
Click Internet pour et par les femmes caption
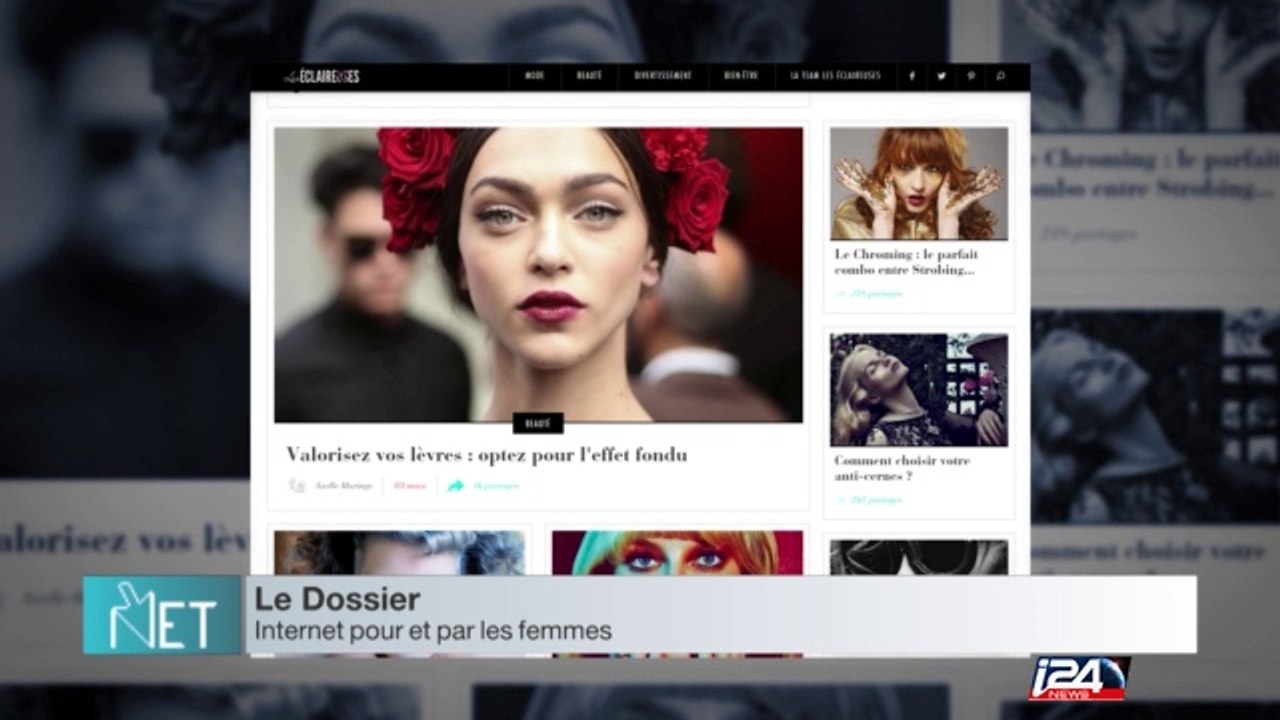tap(433, 632)
